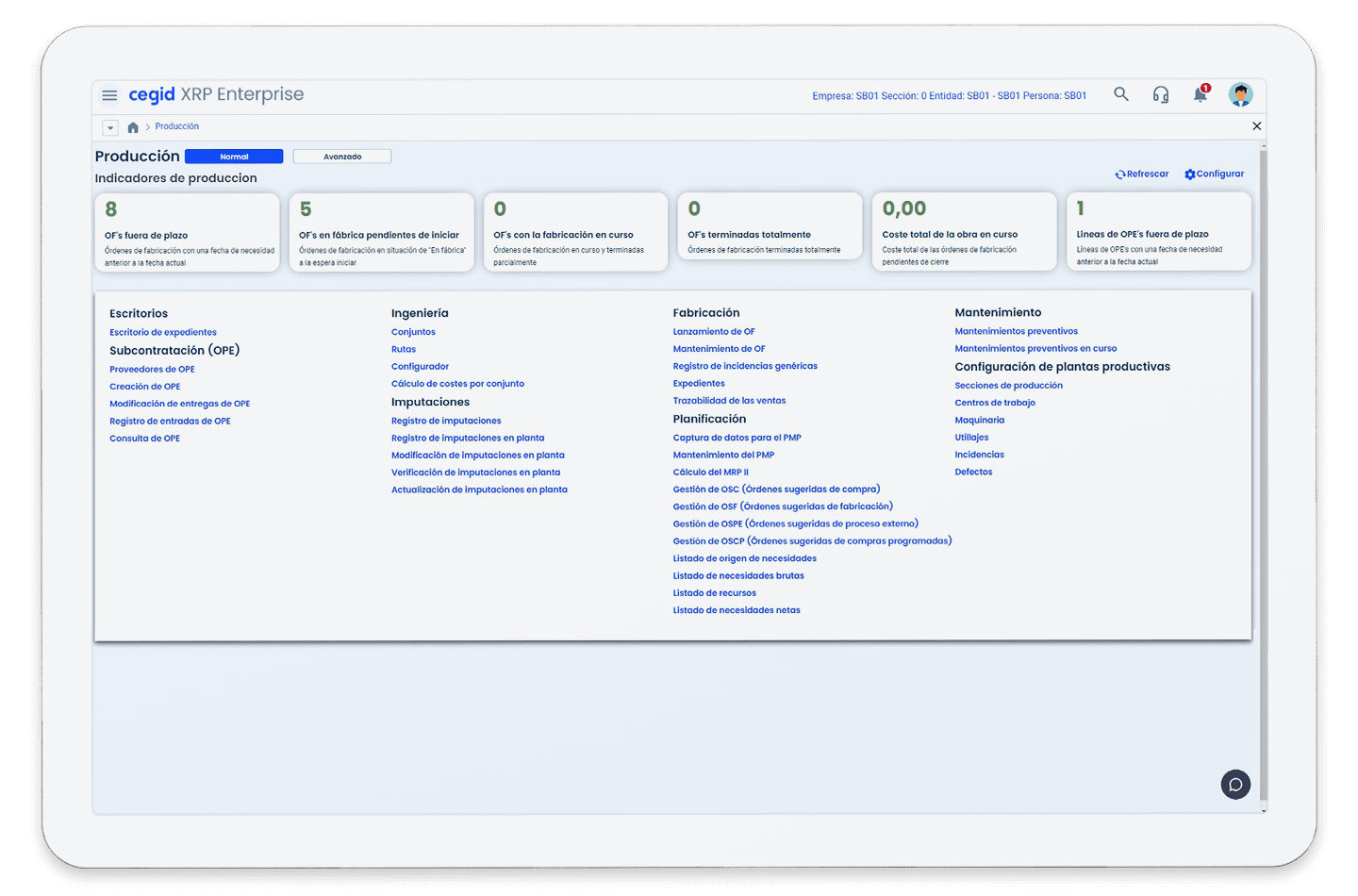Switch to Normal view mode
This screenshot has width=1358, height=896.
[234, 157]
